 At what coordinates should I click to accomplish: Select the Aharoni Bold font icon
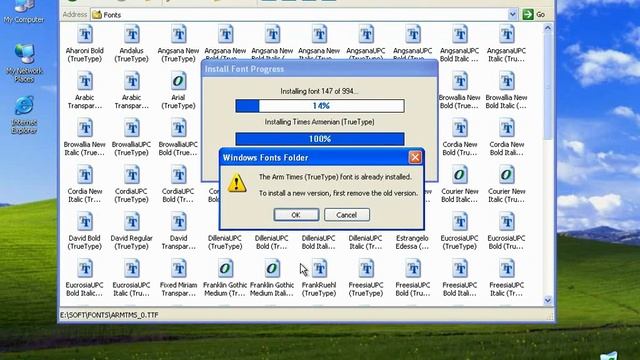[x=85, y=34]
